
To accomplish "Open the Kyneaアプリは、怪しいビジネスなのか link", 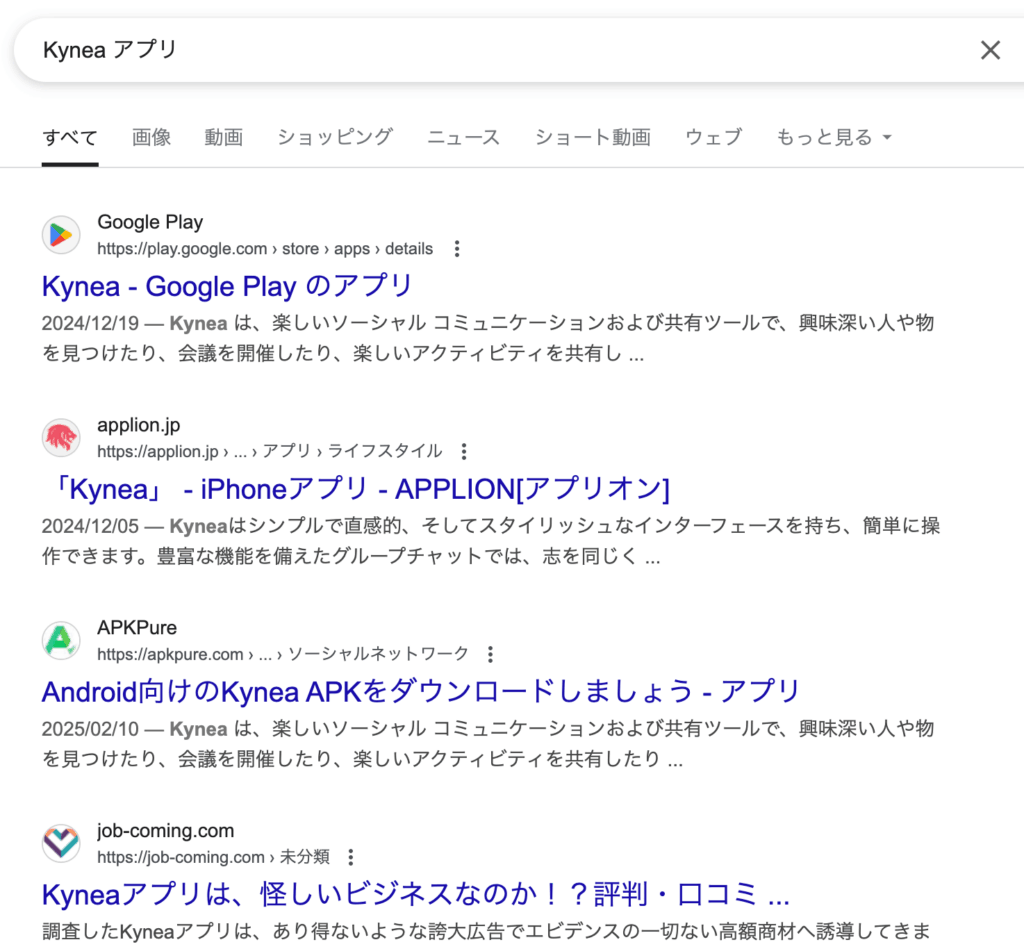I will (x=416, y=894).
